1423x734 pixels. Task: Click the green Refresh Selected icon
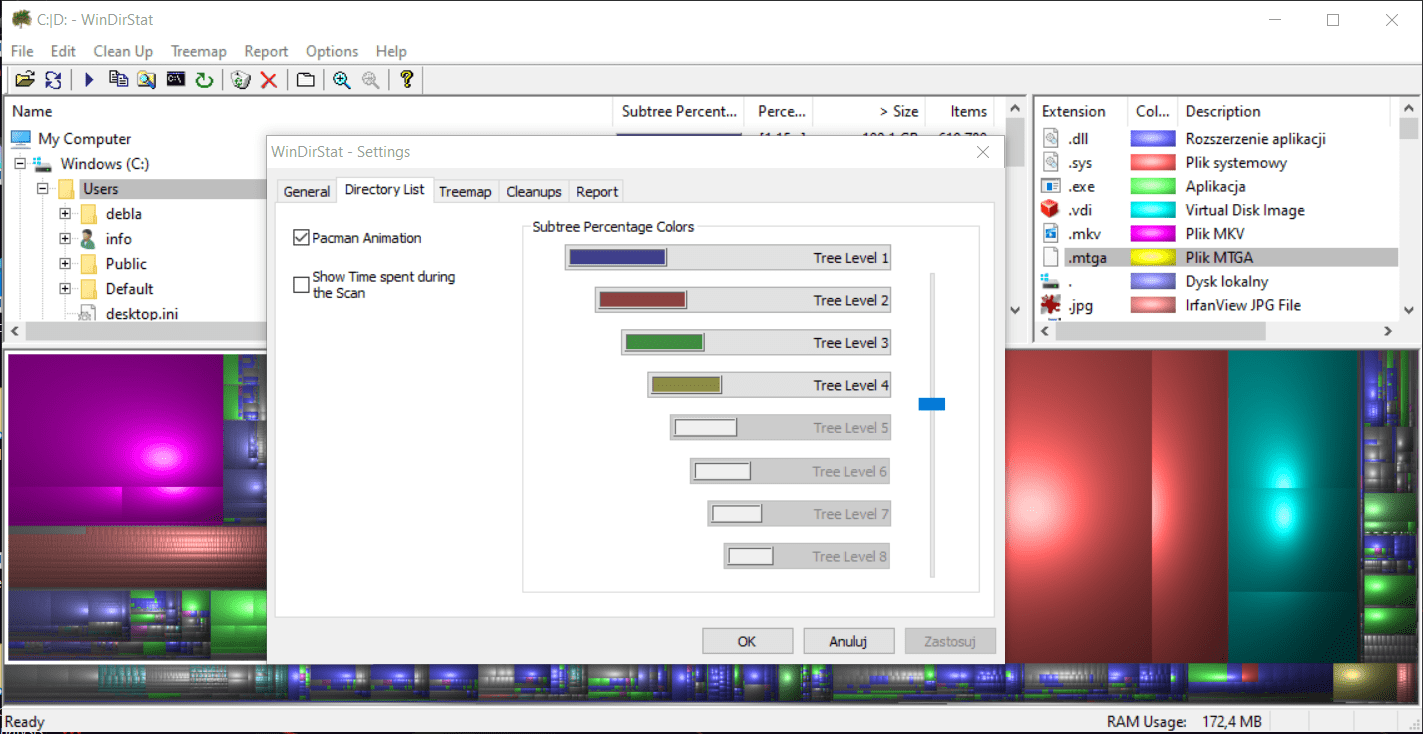(x=204, y=80)
